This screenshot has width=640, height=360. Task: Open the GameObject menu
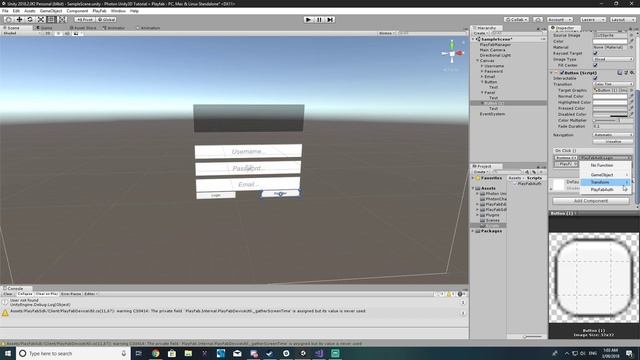point(51,11)
